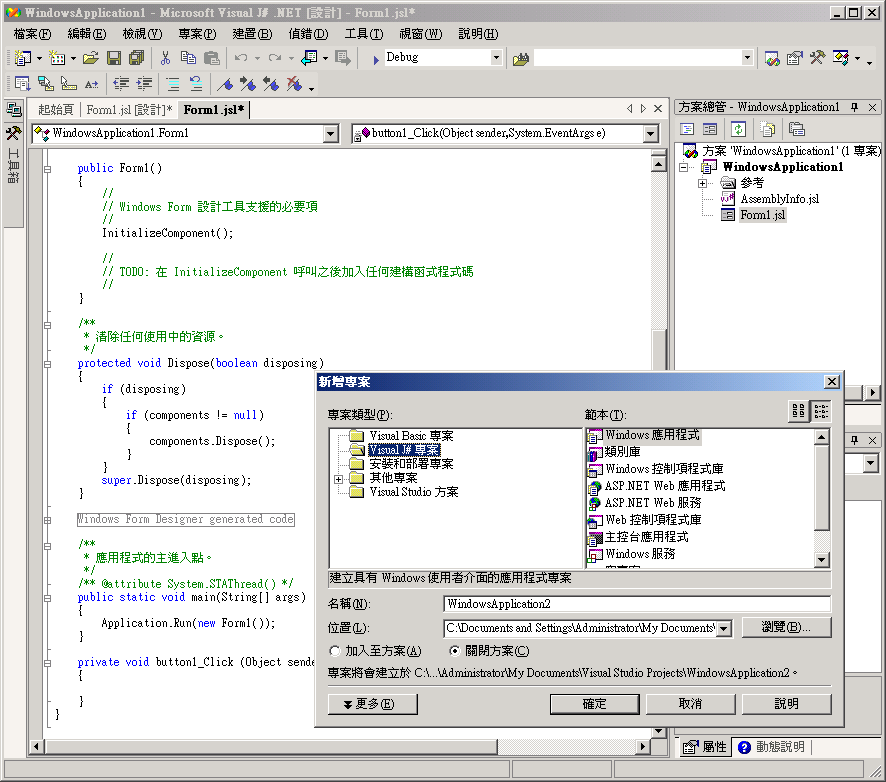Image resolution: width=886 pixels, height=782 pixels.
Task: Click the 說明 button in the dialog
Action: (787, 704)
